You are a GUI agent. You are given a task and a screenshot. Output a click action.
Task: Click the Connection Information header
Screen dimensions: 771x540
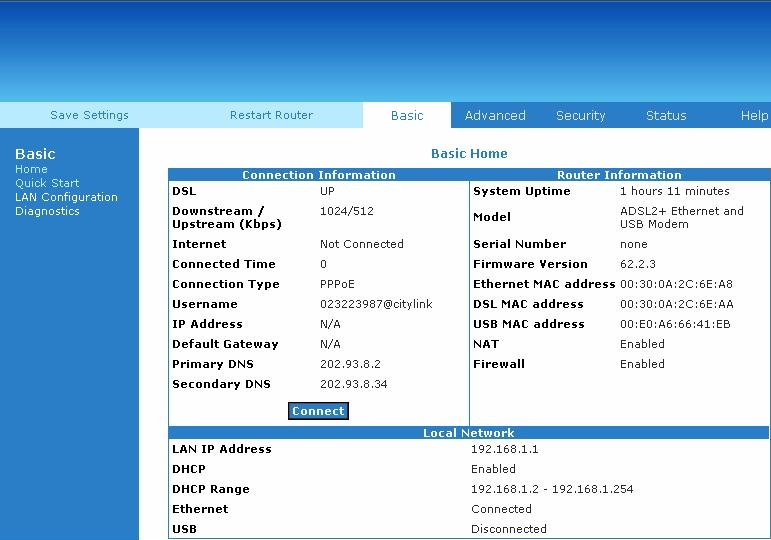click(x=319, y=175)
